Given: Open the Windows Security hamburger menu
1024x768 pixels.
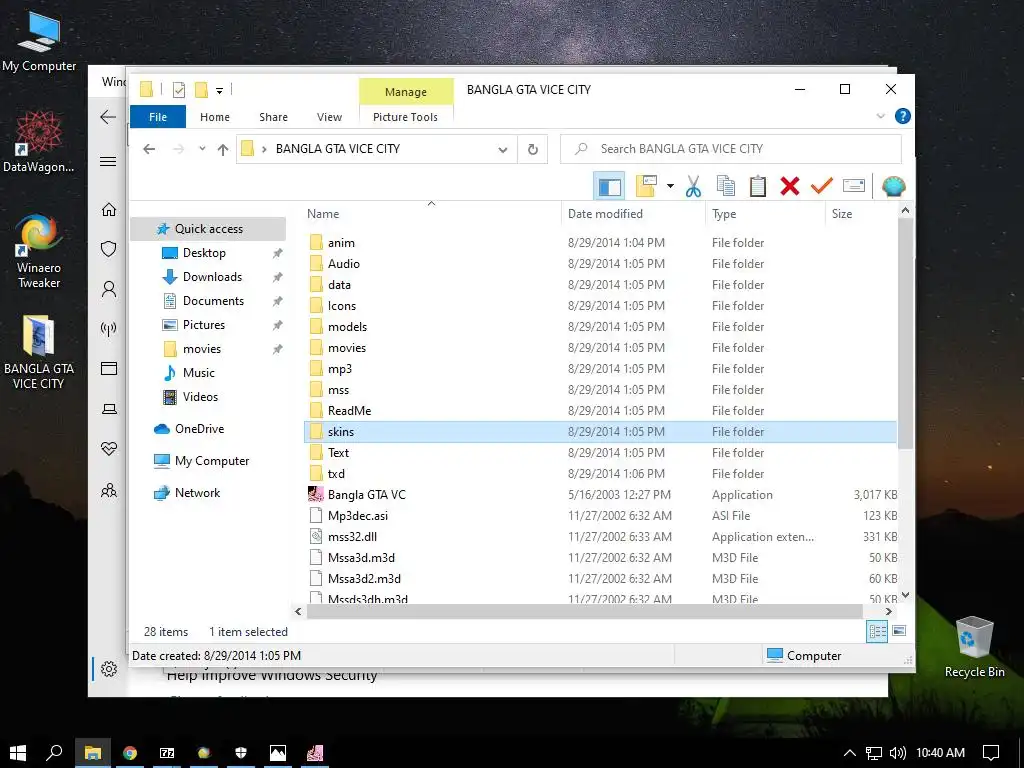Looking at the screenshot, I should coord(108,161).
